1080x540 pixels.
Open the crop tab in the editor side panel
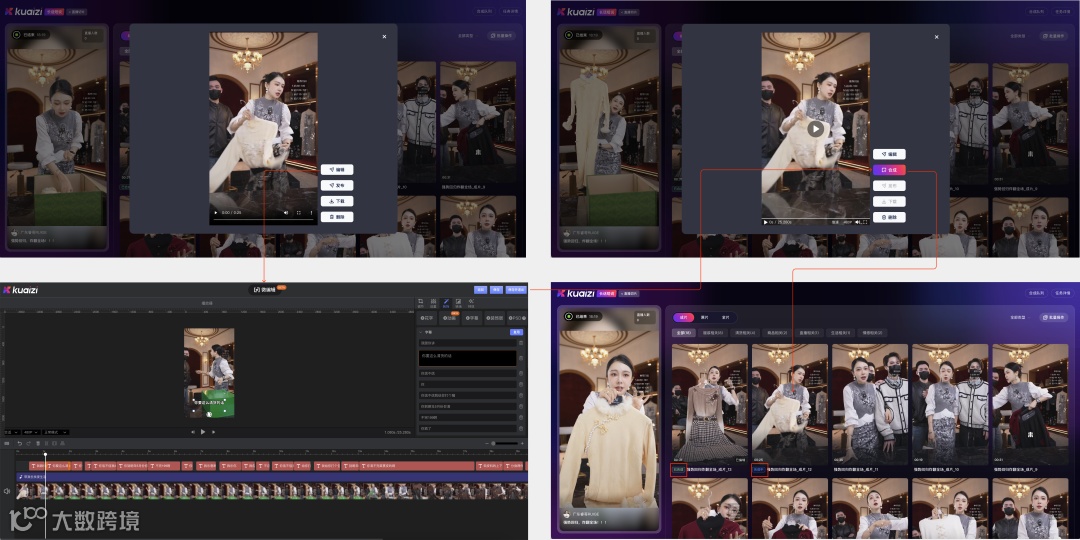point(421,302)
